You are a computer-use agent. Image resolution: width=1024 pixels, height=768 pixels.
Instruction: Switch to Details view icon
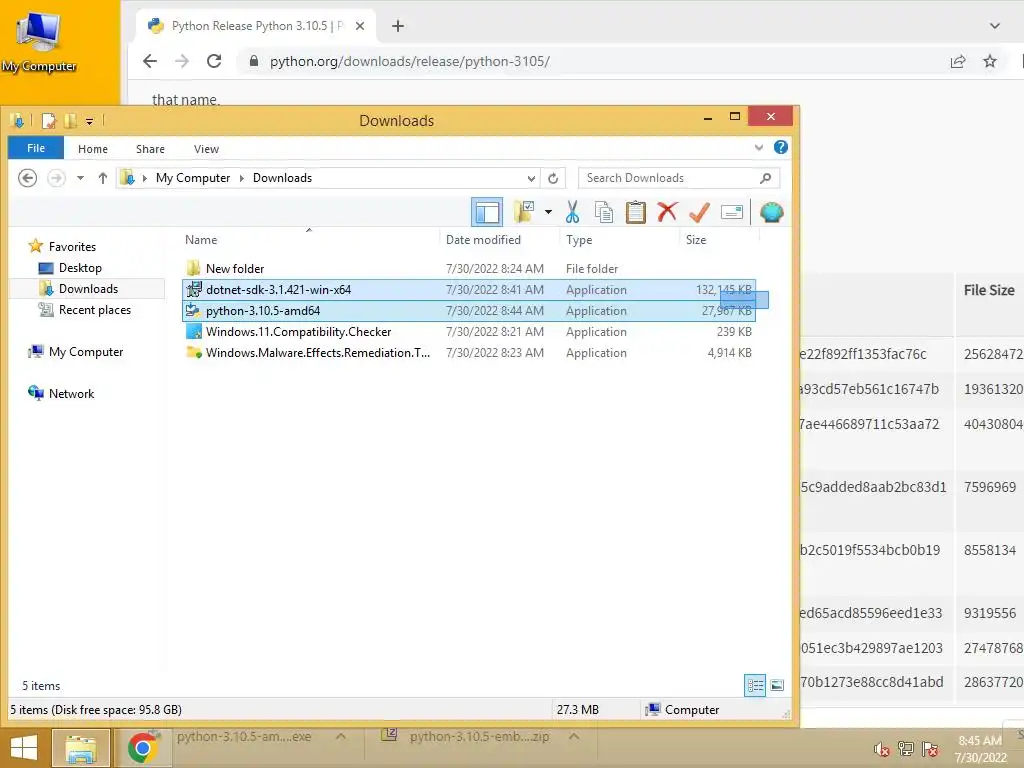pyautogui.click(x=755, y=685)
